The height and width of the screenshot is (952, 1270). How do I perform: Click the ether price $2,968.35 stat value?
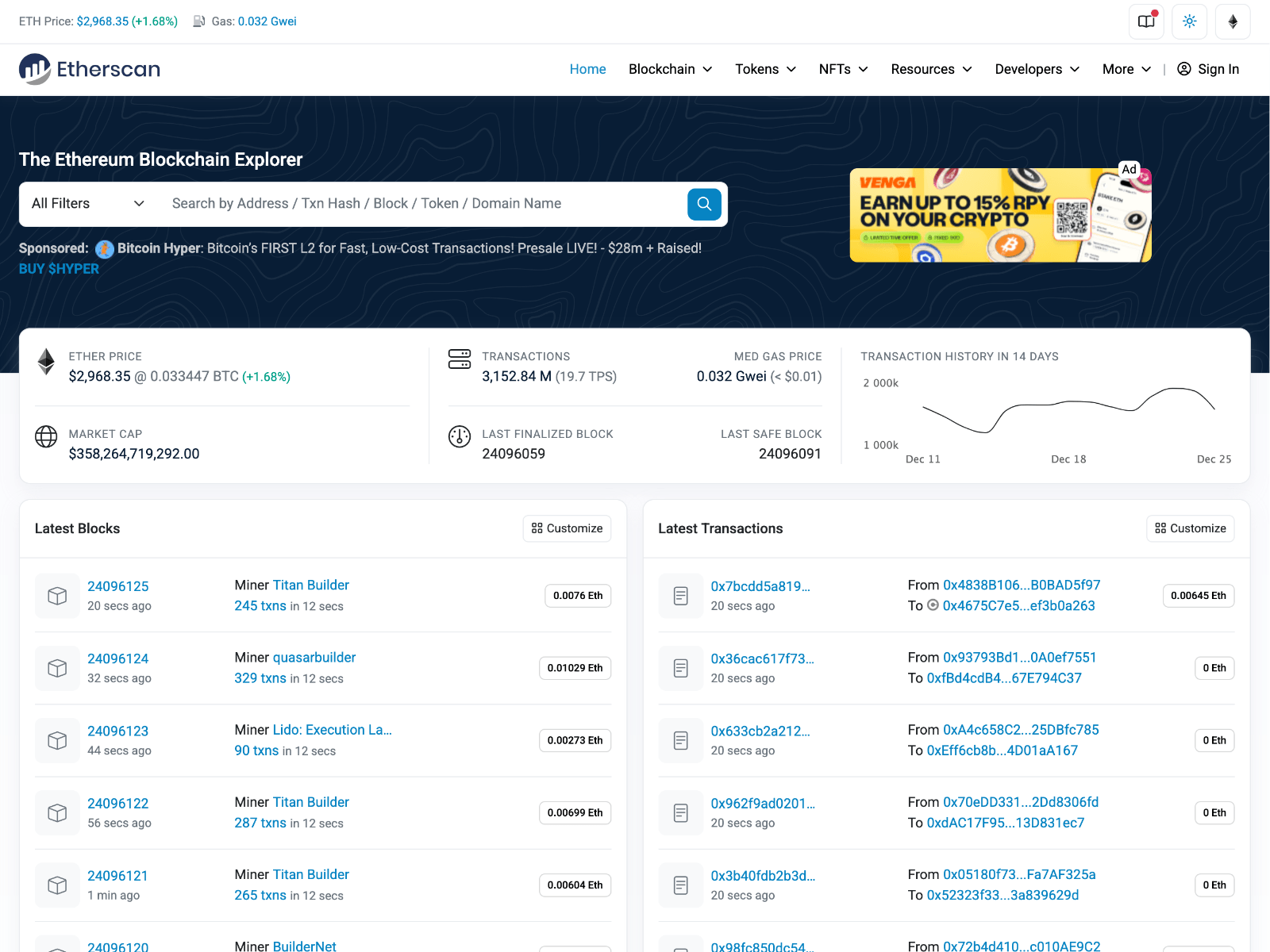point(100,377)
